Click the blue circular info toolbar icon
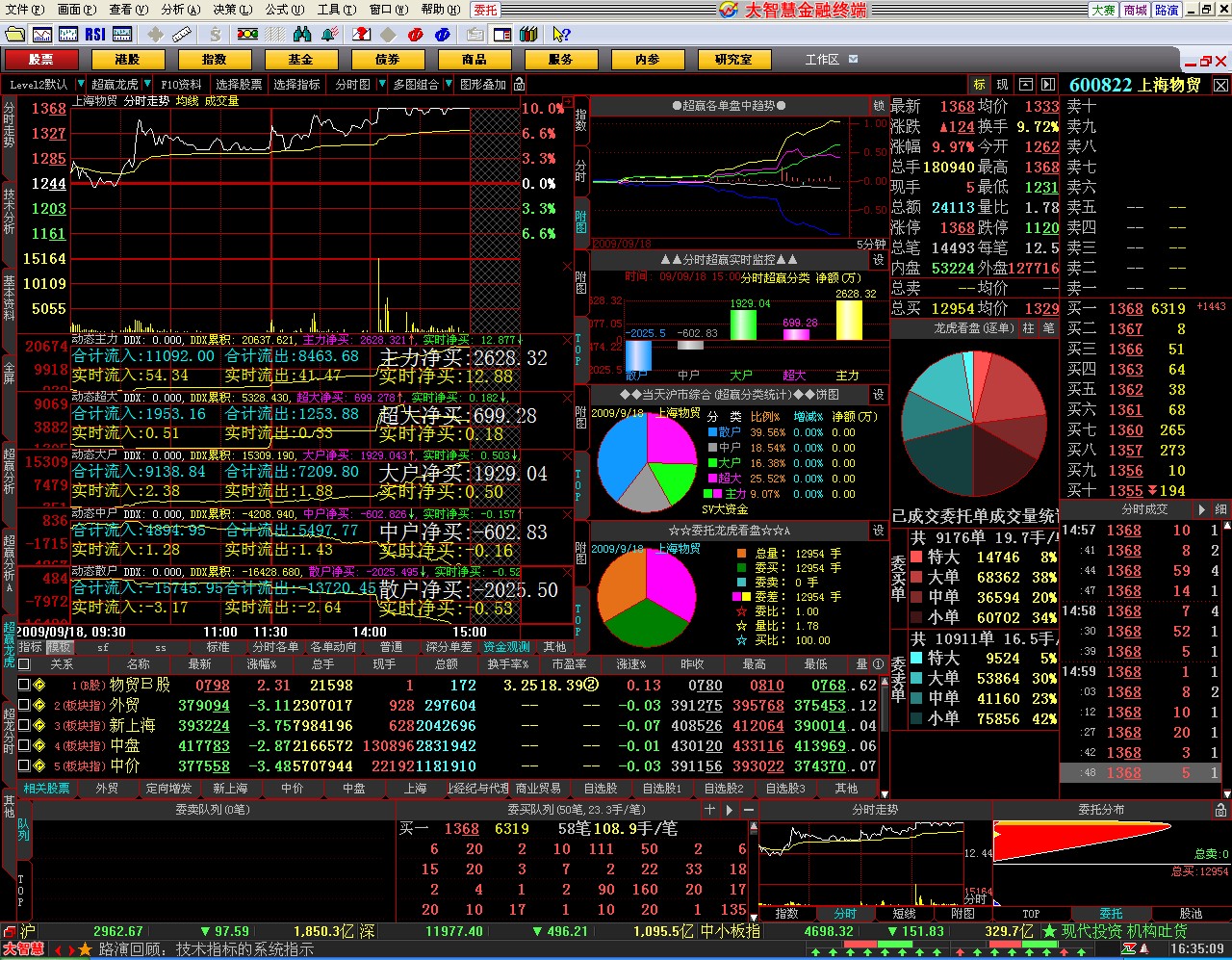Screen dimensions: 1232x960 (x=442, y=35)
